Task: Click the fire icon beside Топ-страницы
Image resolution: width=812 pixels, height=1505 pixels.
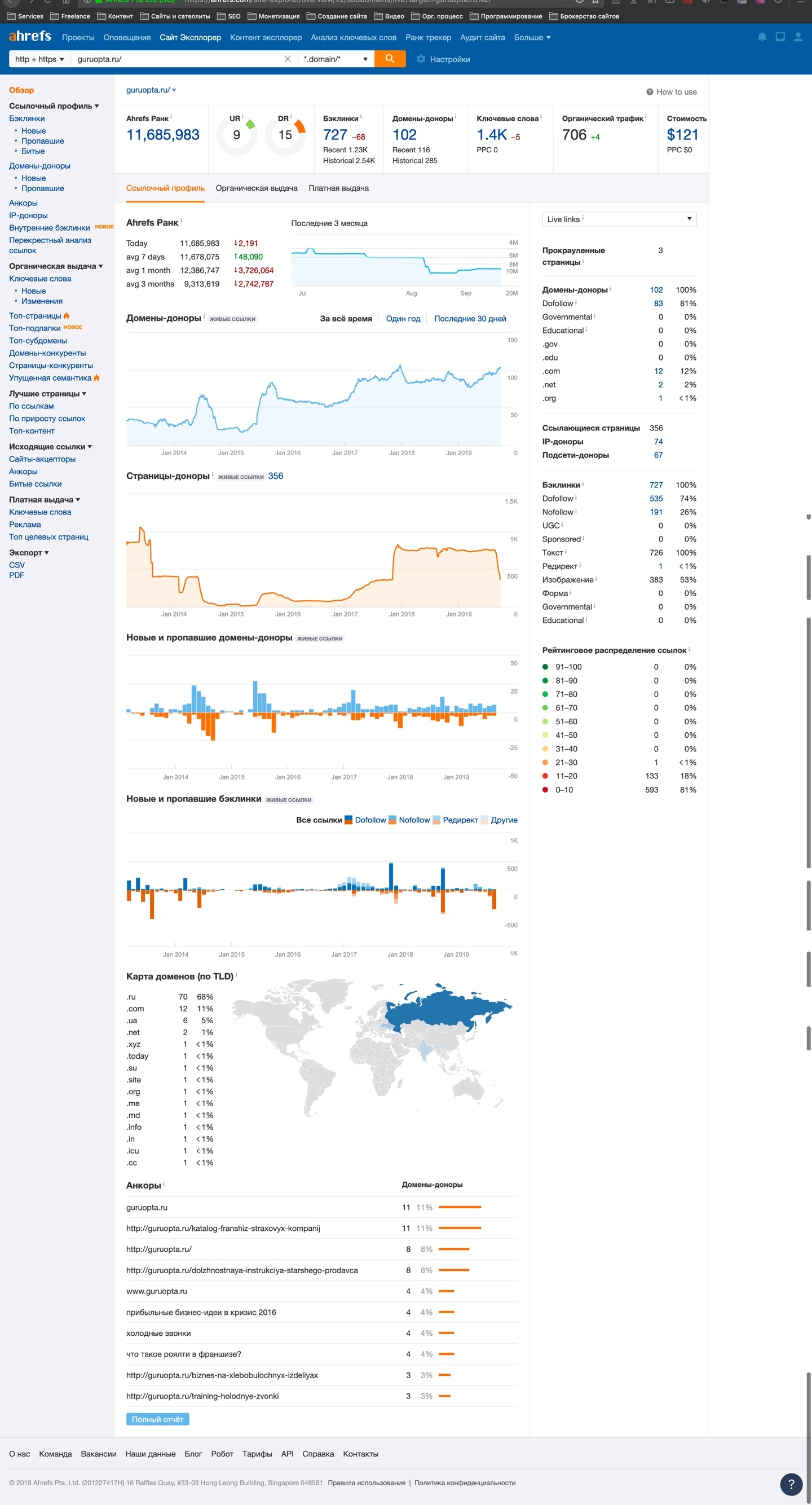Action: pos(67,315)
